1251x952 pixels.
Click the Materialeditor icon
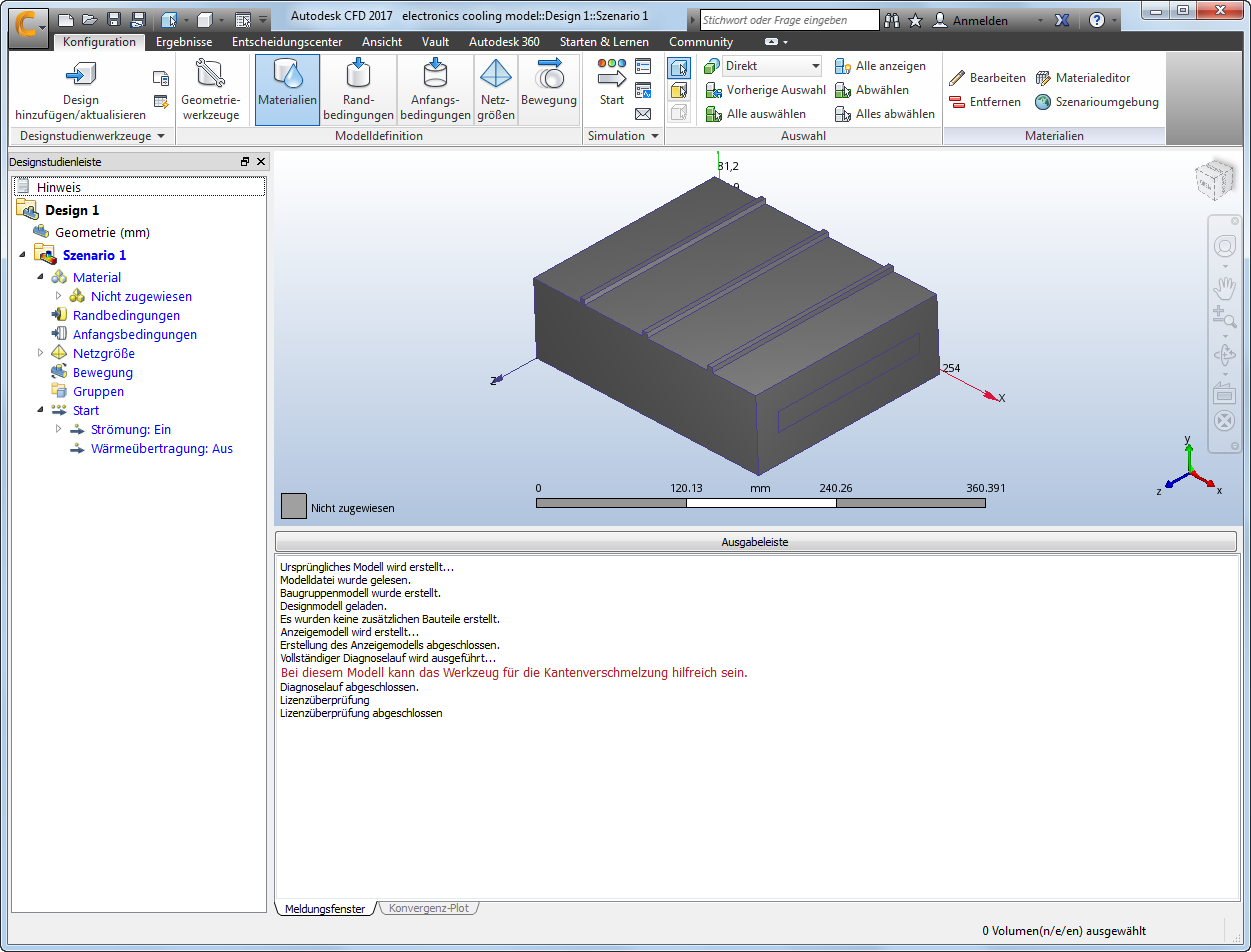[x=1044, y=77]
